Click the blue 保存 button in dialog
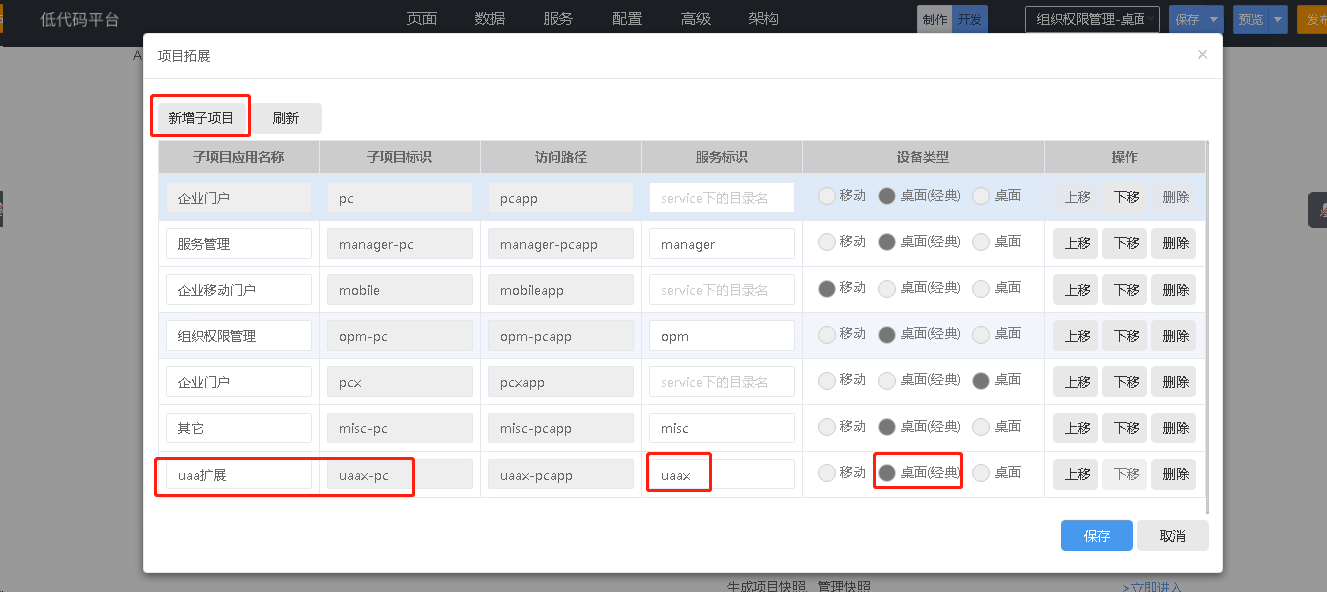This screenshot has width=1327, height=592. (1096, 536)
